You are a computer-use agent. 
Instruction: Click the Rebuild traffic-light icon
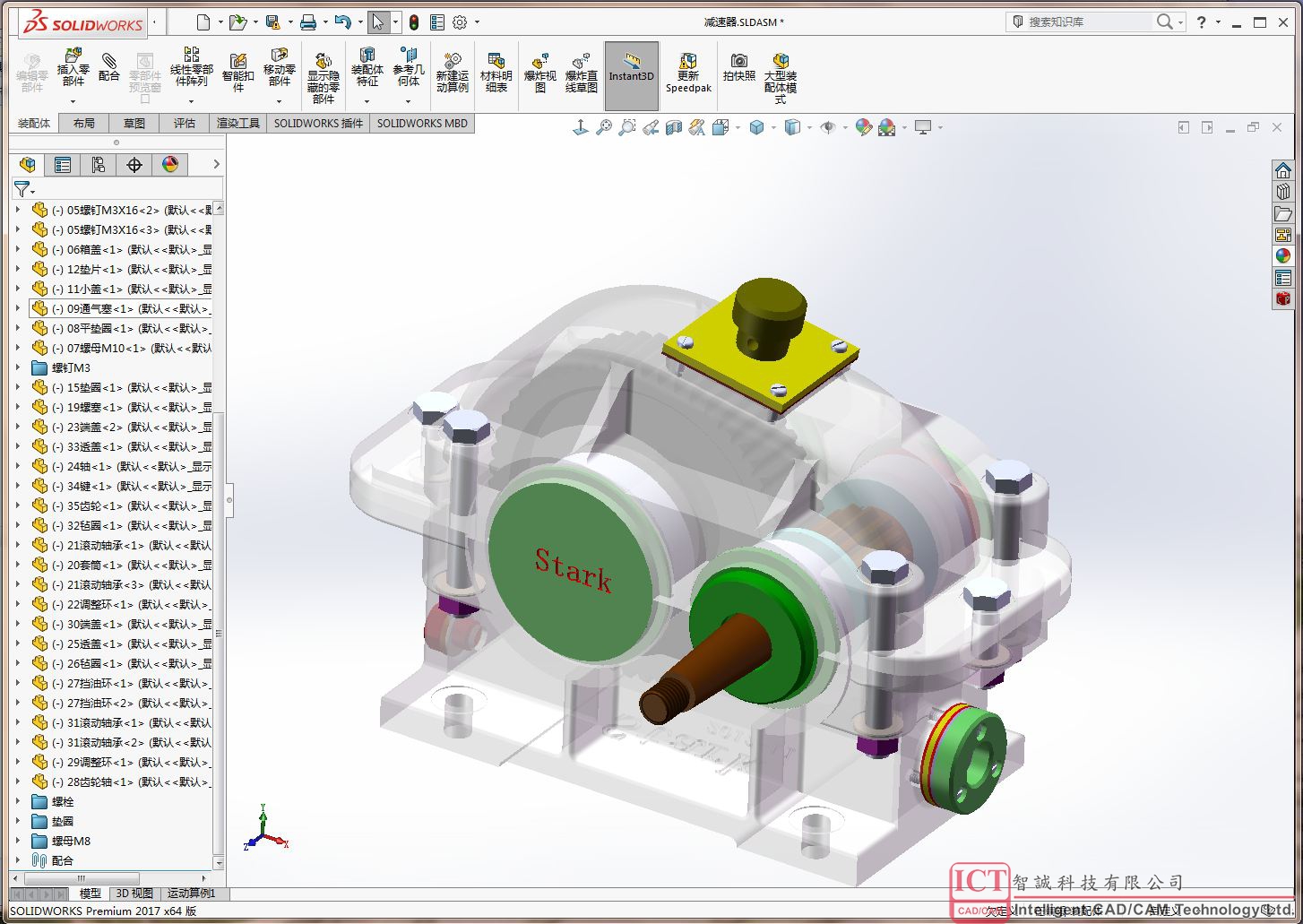point(414,22)
